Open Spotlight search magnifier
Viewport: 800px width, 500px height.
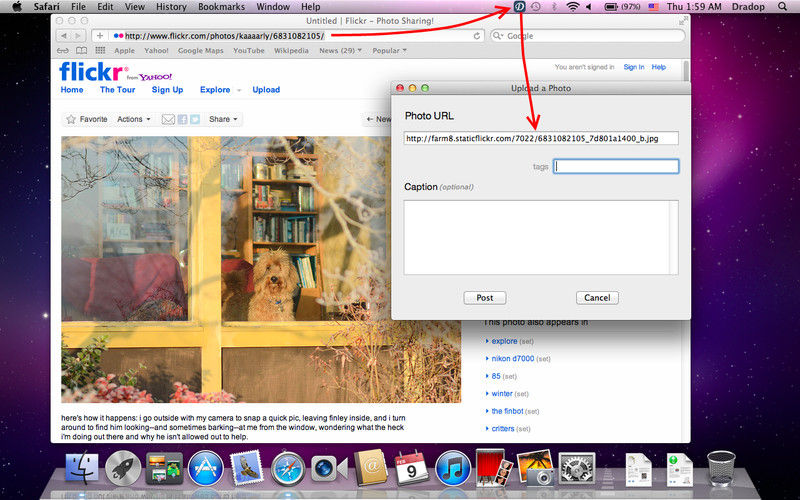pyautogui.click(x=782, y=7)
